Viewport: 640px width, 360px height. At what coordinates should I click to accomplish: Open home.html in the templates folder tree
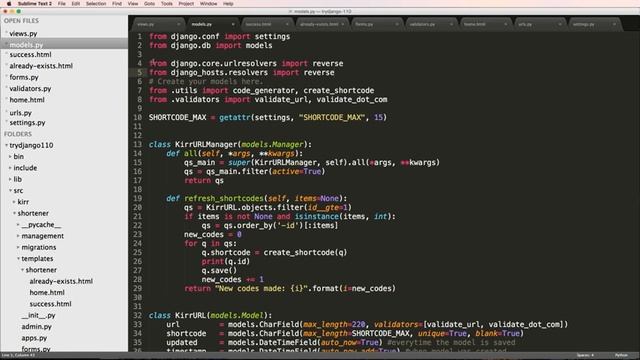point(47,292)
